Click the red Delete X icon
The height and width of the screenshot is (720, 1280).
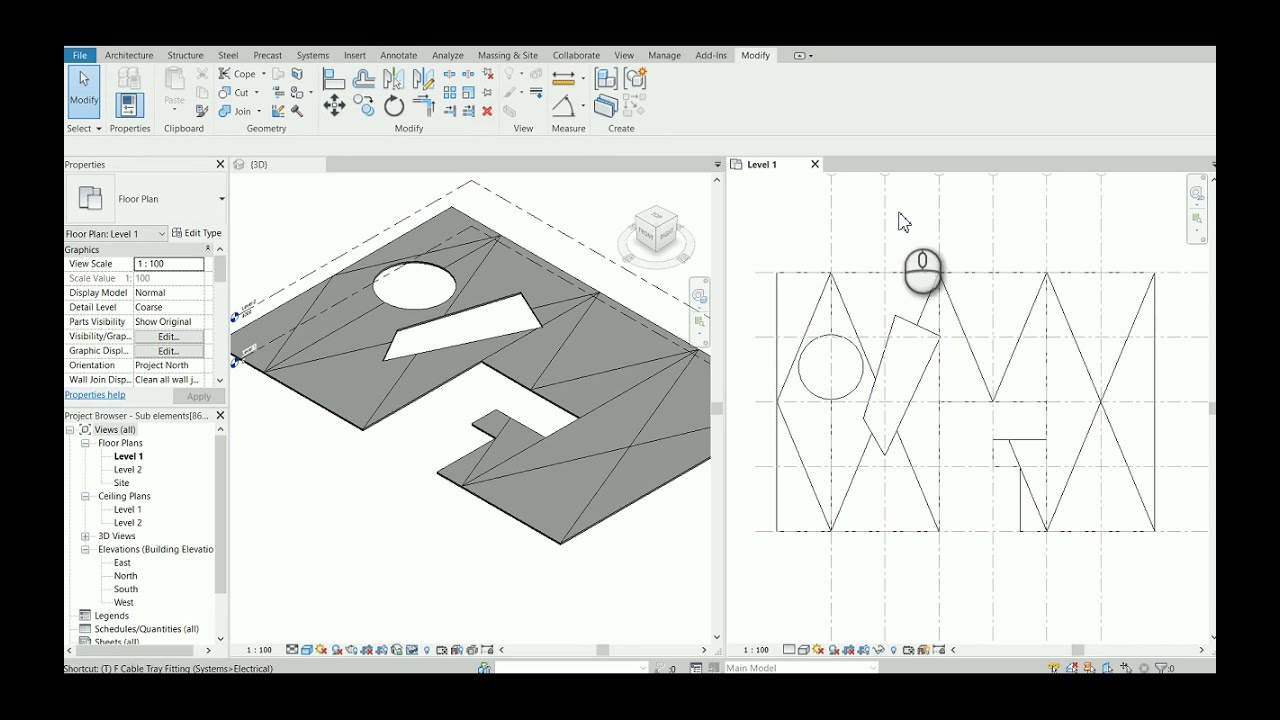tap(487, 111)
